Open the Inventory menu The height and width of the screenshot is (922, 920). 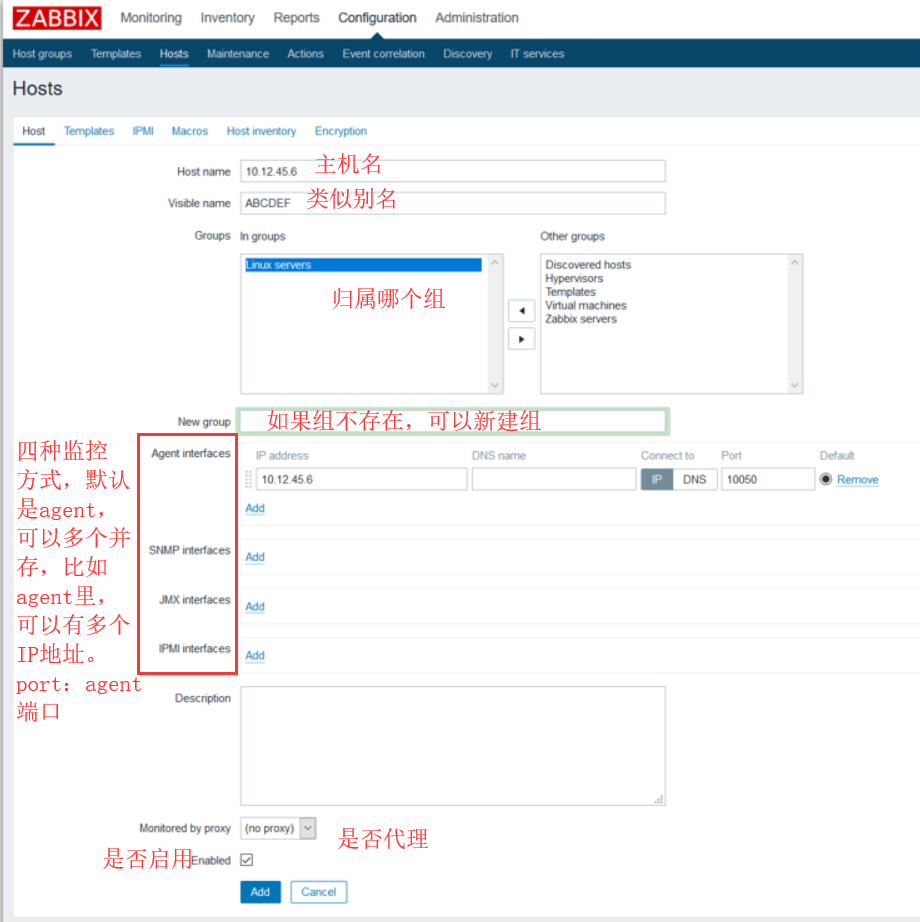point(228,18)
